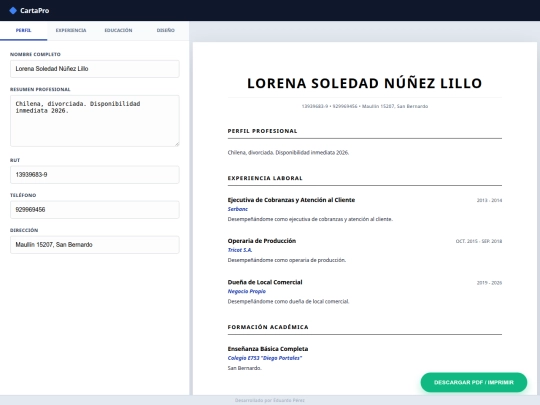This screenshot has height=405, width=540.
Task: Click the preview name heading Lorena Soledad Núñez Lillo
Action: (x=364, y=83)
